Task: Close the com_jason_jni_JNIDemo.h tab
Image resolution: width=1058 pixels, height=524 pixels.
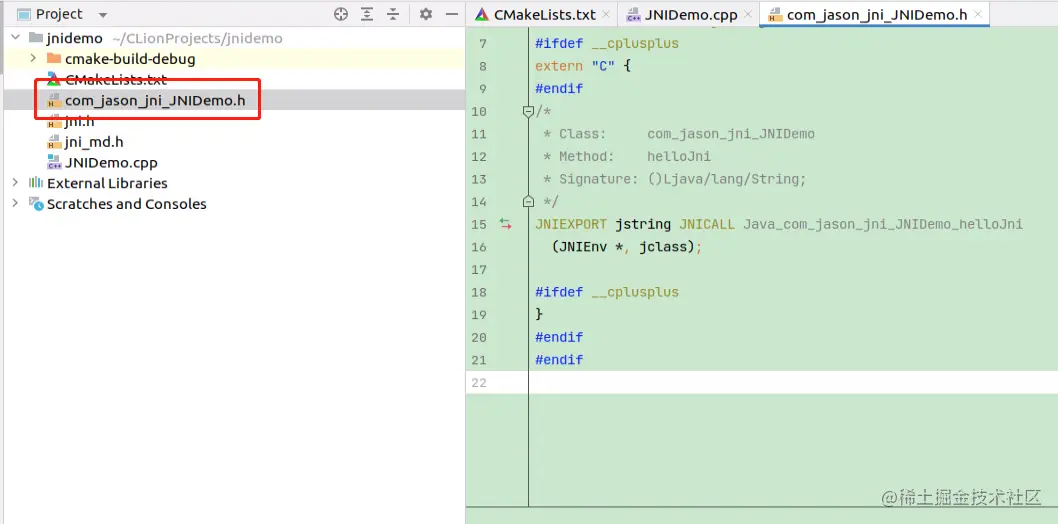Action: [x=978, y=14]
